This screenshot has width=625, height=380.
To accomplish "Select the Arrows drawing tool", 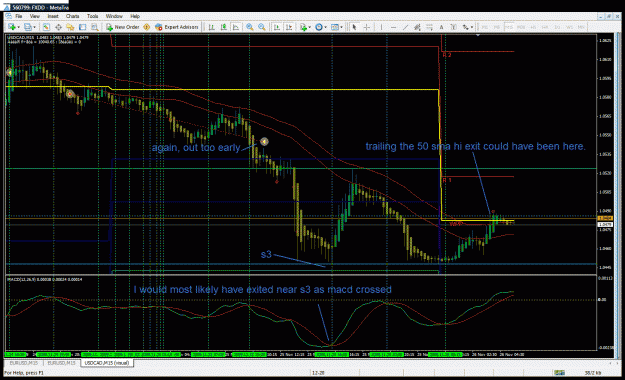I will pyautogui.click(x=465, y=27).
